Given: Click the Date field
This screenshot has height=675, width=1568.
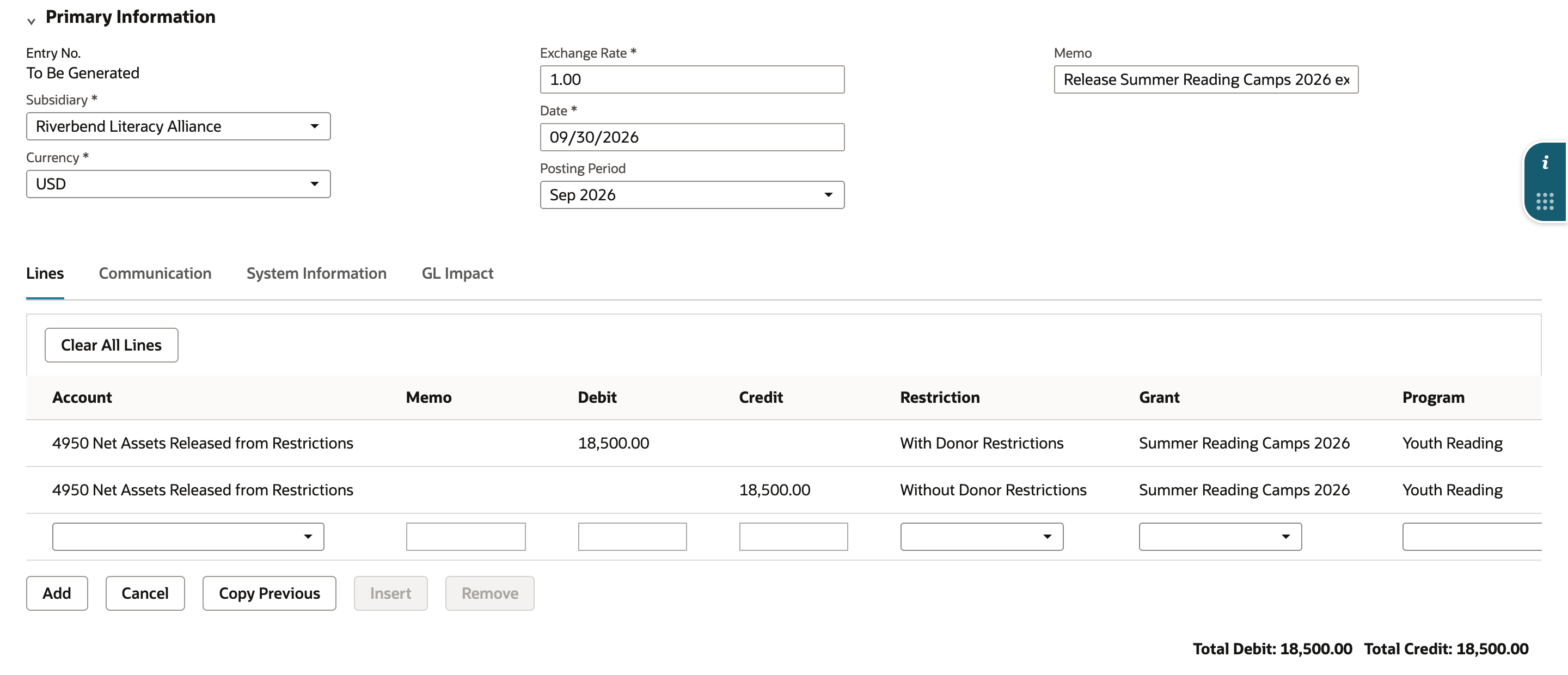Looking at the screenshot, I should [692, 138].
